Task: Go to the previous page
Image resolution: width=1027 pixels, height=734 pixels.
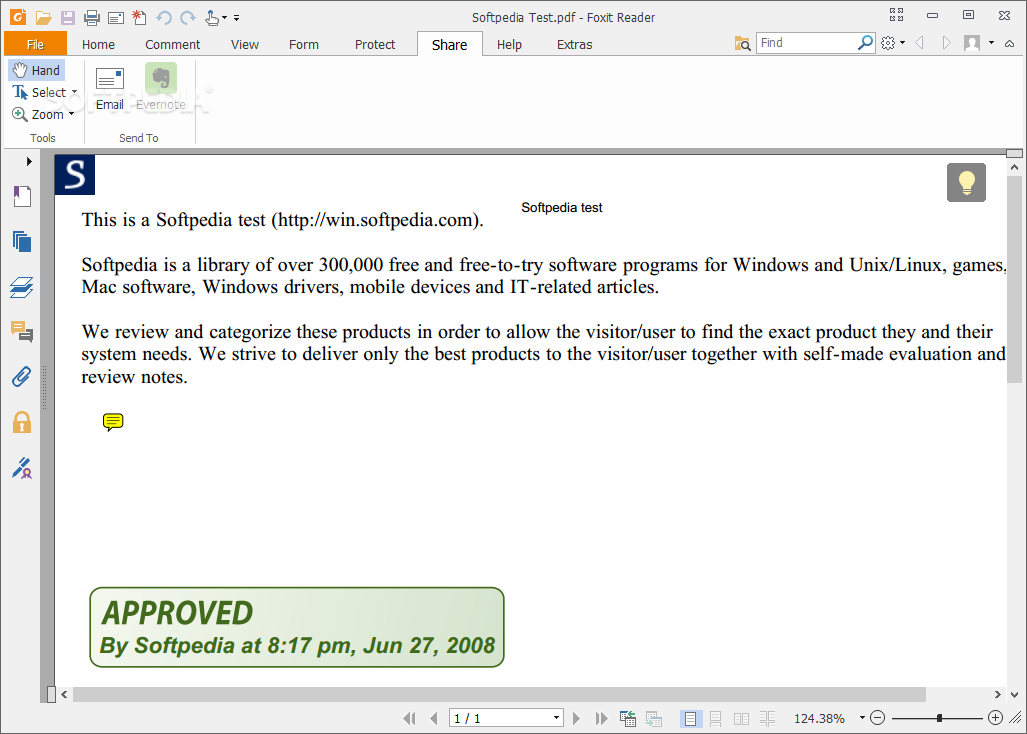Action: pyautogui.click(x=434, y=718)
